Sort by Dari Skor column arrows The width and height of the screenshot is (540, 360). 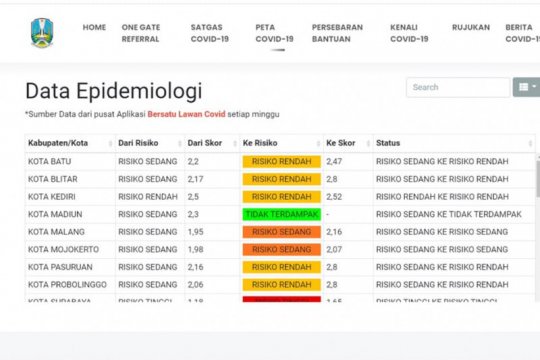coord(235,143)
